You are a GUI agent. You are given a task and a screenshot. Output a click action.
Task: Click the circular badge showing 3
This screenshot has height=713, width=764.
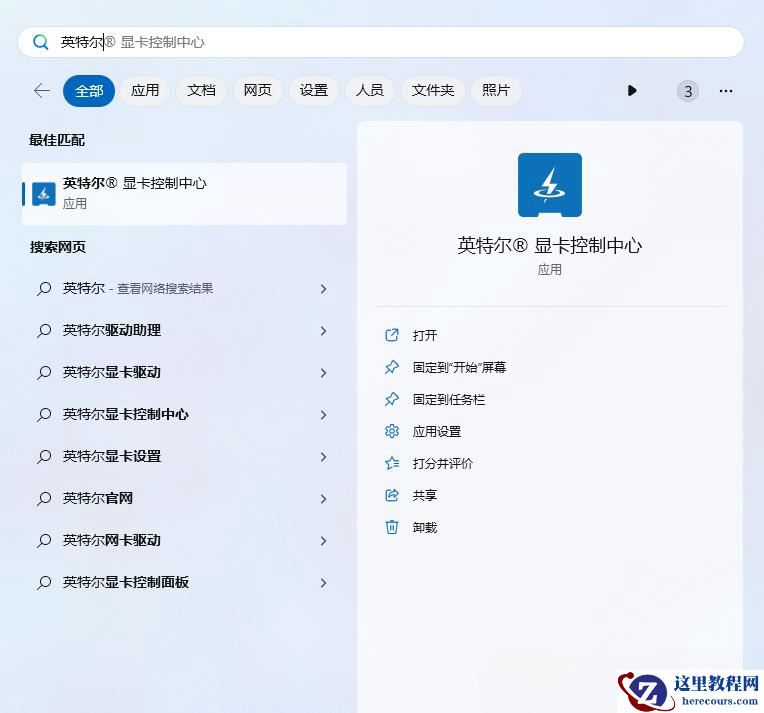point(688,91)
